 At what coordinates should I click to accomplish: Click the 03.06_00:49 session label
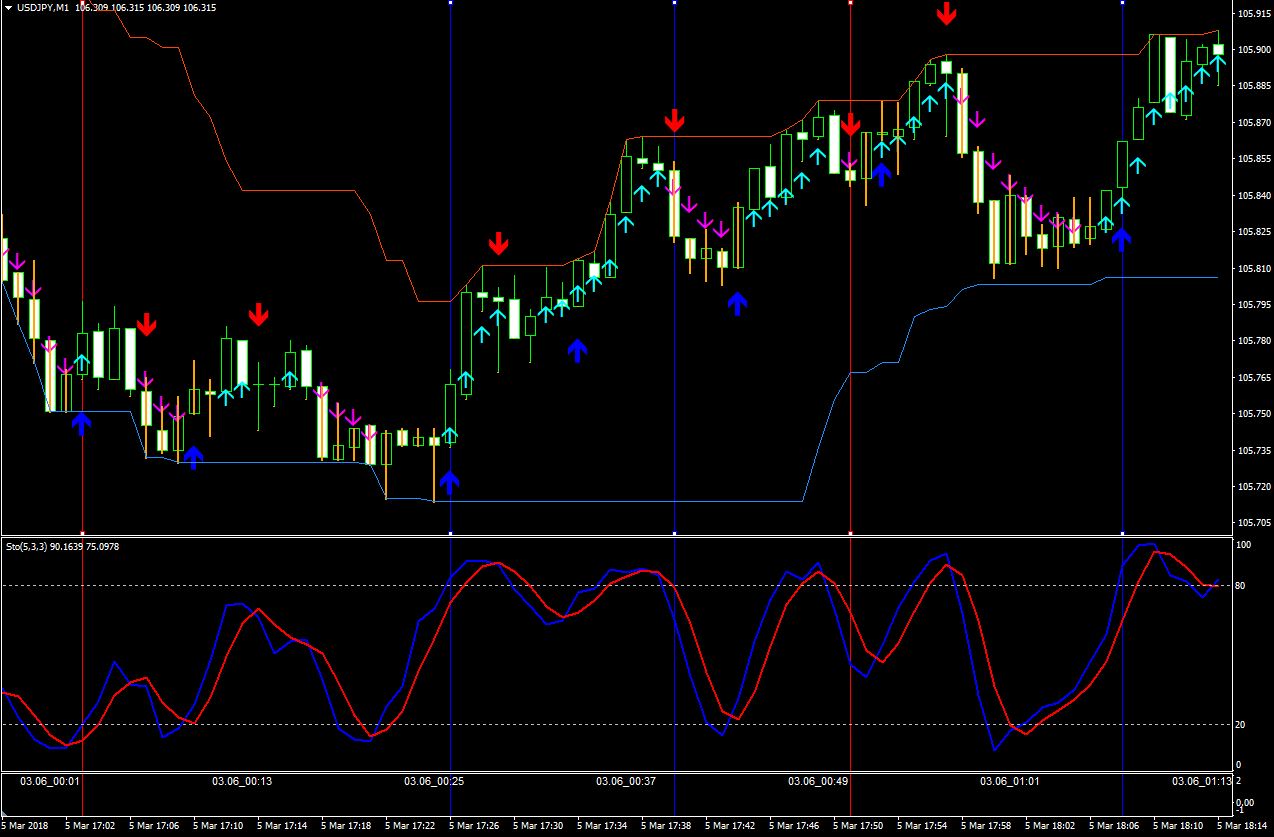point(818,781)
